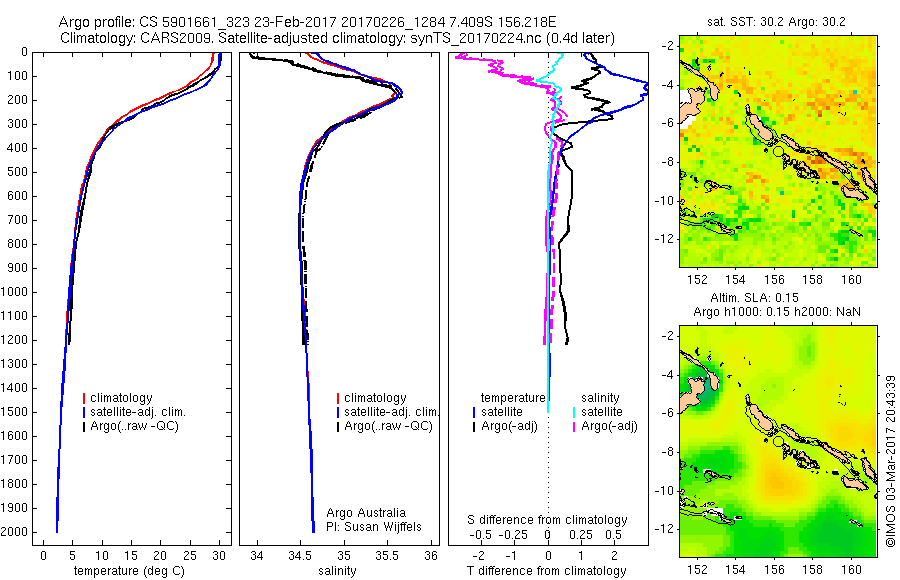Select the Argo profile title line
Screen dimensions: 900x580
click(308, 22)
